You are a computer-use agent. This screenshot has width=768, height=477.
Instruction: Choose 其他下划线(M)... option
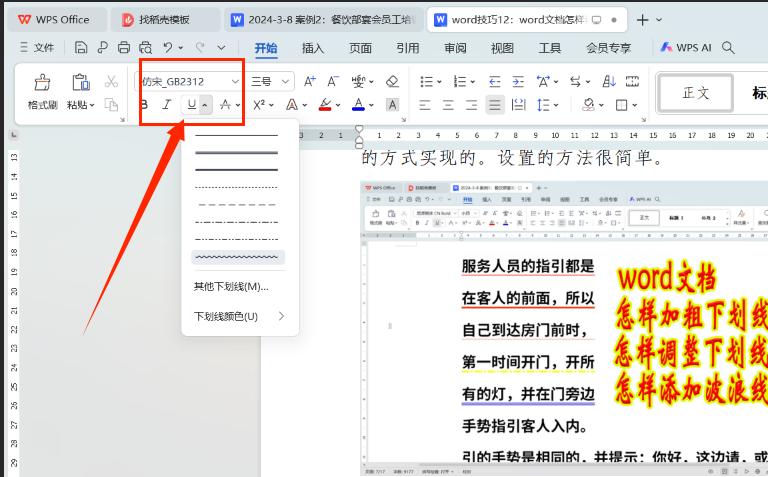[231, 287]
